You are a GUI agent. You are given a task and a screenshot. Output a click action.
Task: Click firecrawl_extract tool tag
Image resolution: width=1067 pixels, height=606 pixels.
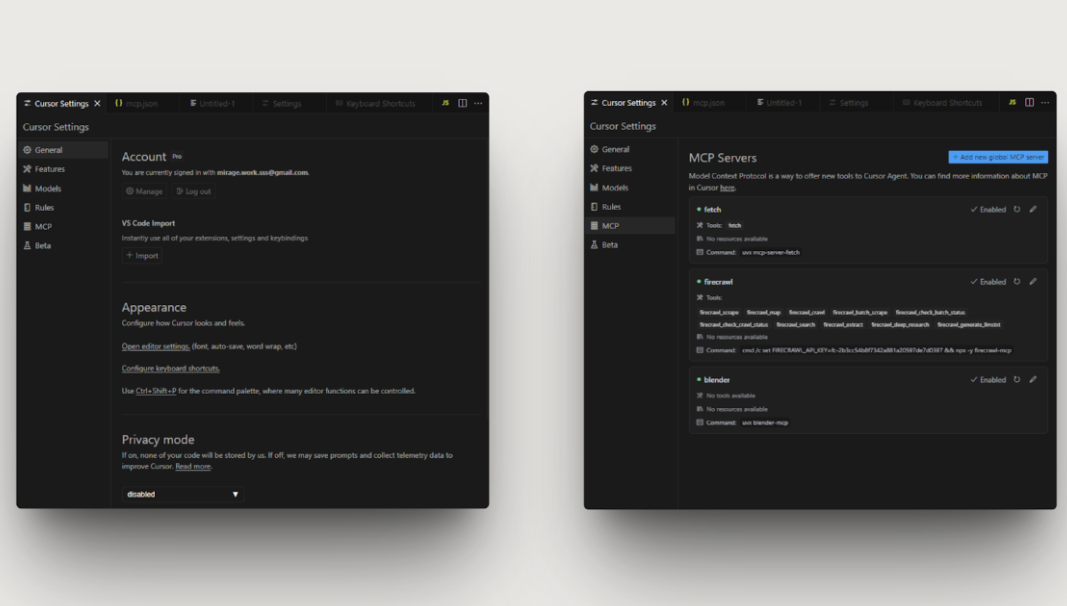coord(843,324)
